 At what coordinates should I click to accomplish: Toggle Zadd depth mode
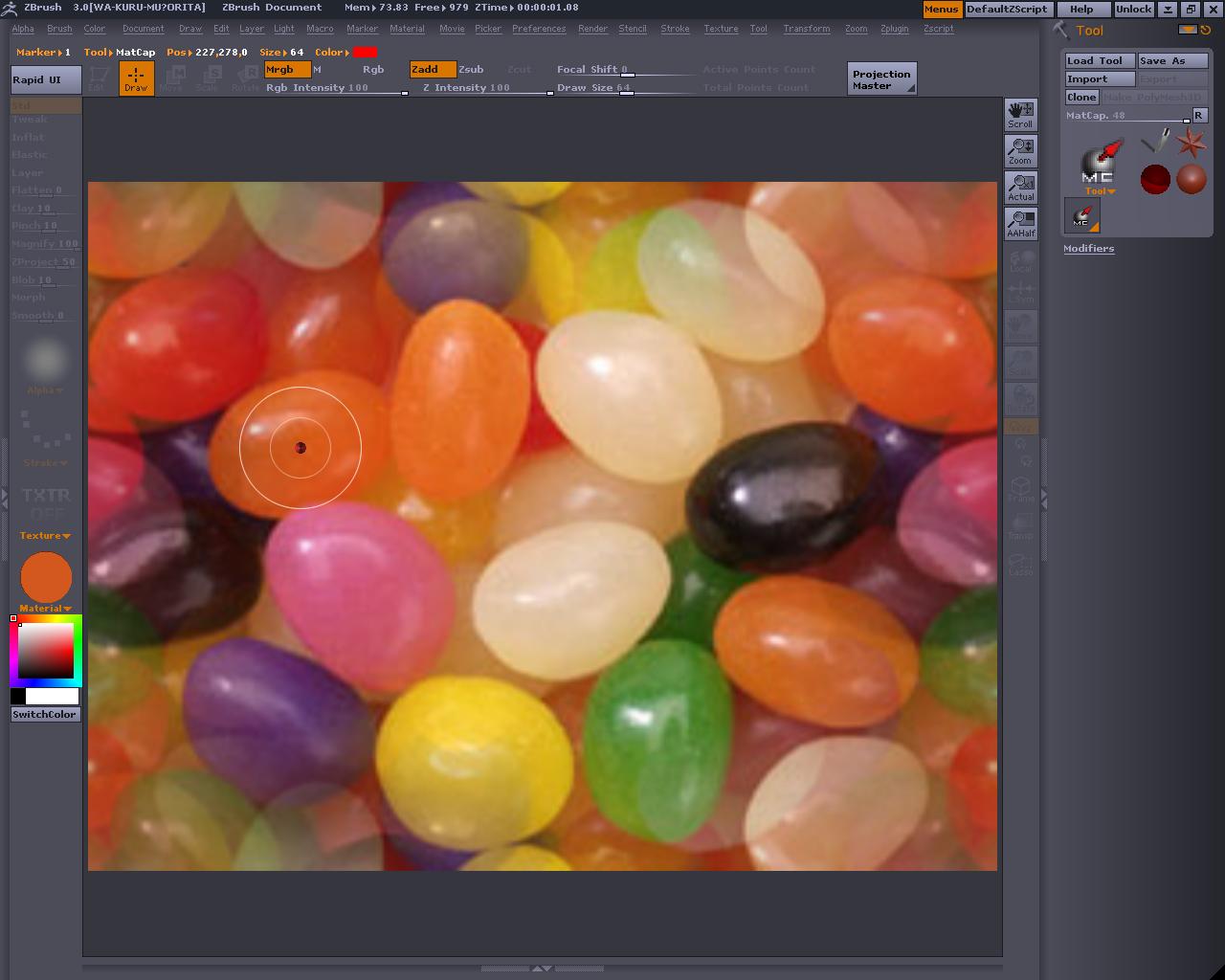coord(432,69)
